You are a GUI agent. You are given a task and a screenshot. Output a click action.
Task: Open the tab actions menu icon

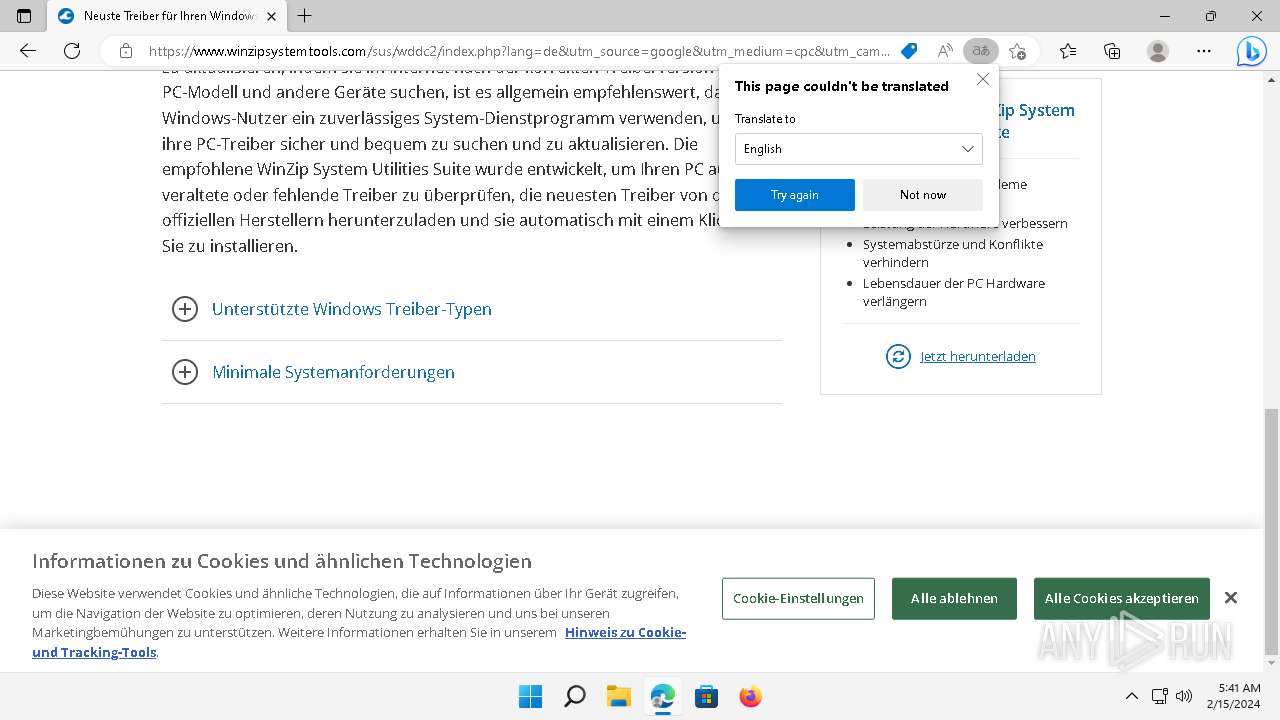24,16
